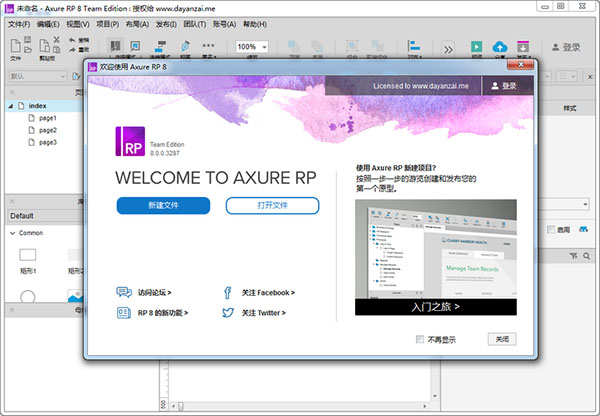Enable the 不再显示 checkbox
The width and height of the screenshot is (600, 416).
pos(420,339)
